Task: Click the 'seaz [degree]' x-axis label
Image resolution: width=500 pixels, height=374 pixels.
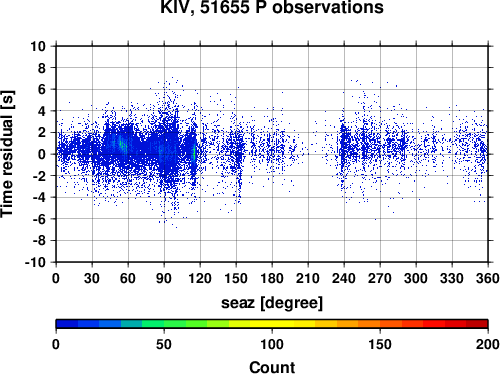Action: tap(272, 303)
